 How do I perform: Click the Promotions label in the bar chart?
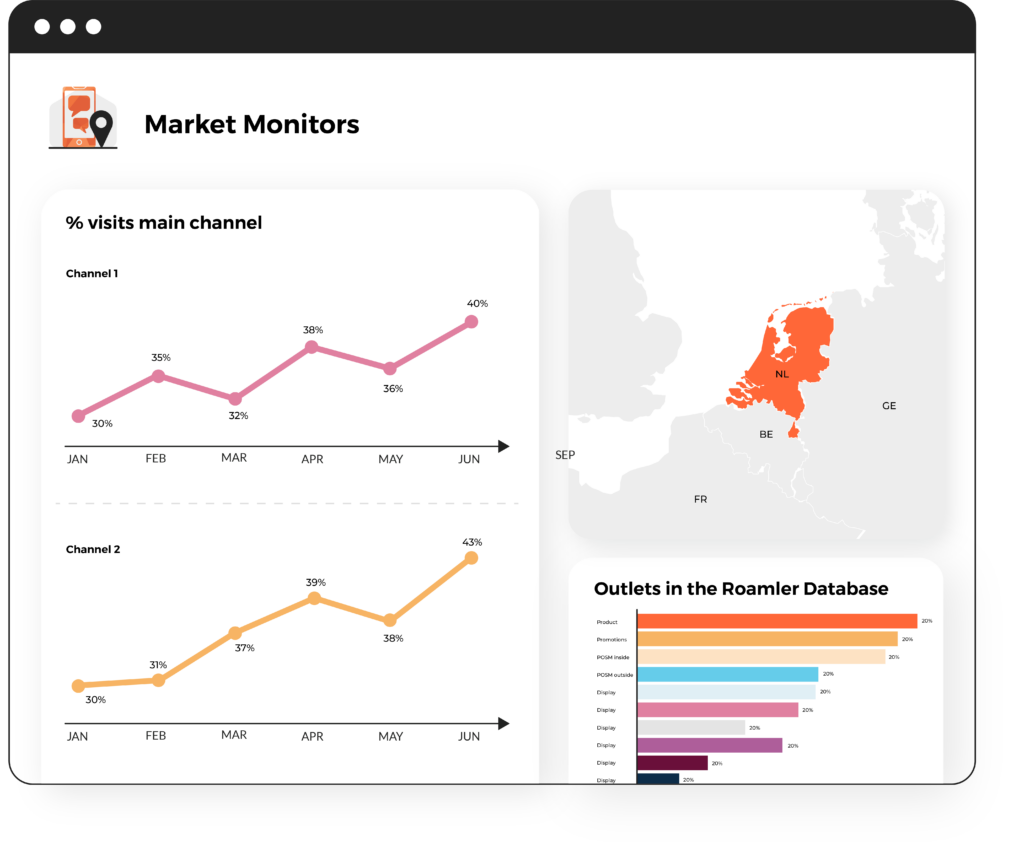612,639
